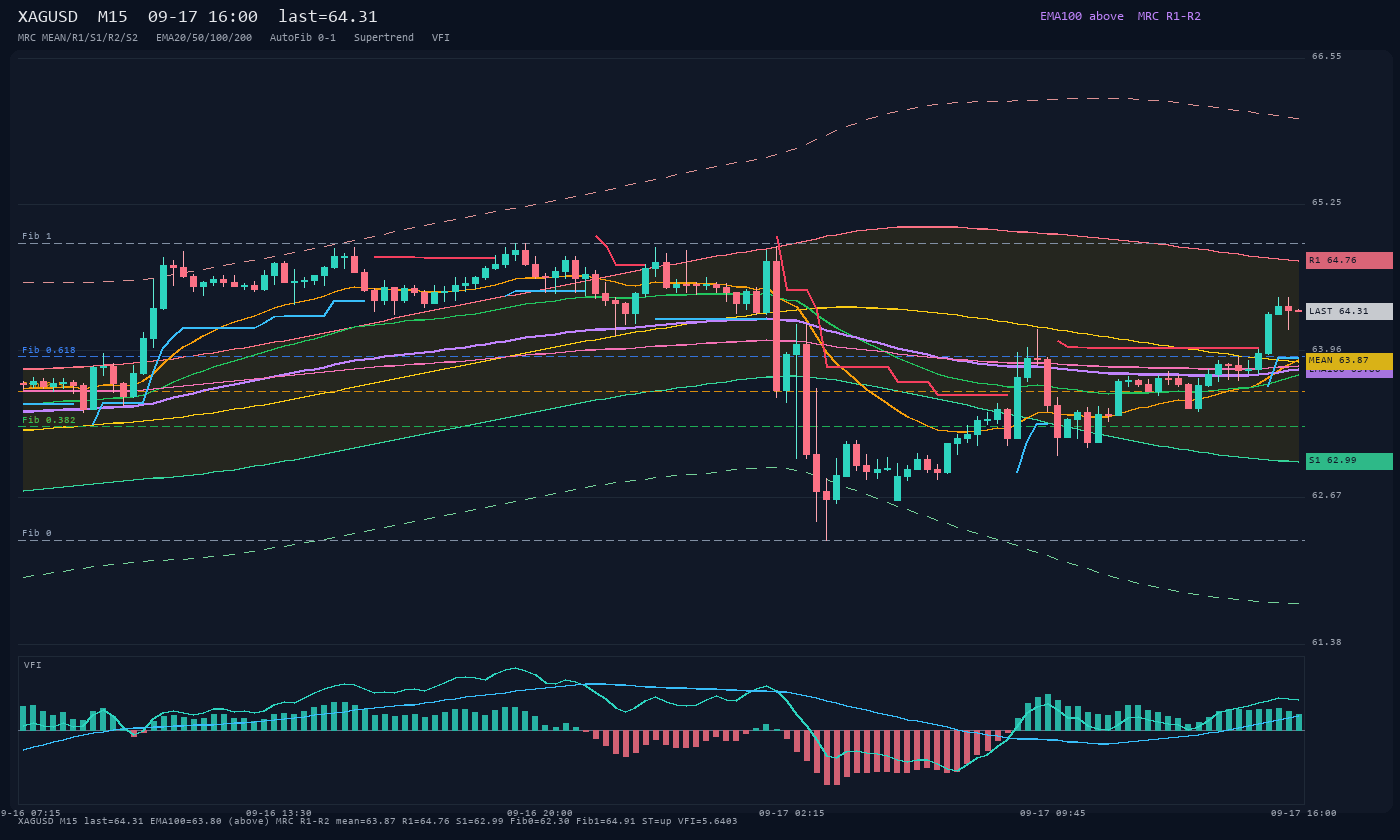
Task: Click the 09-17 16:00 time axis label
Action: click(x=1304, y=813)
